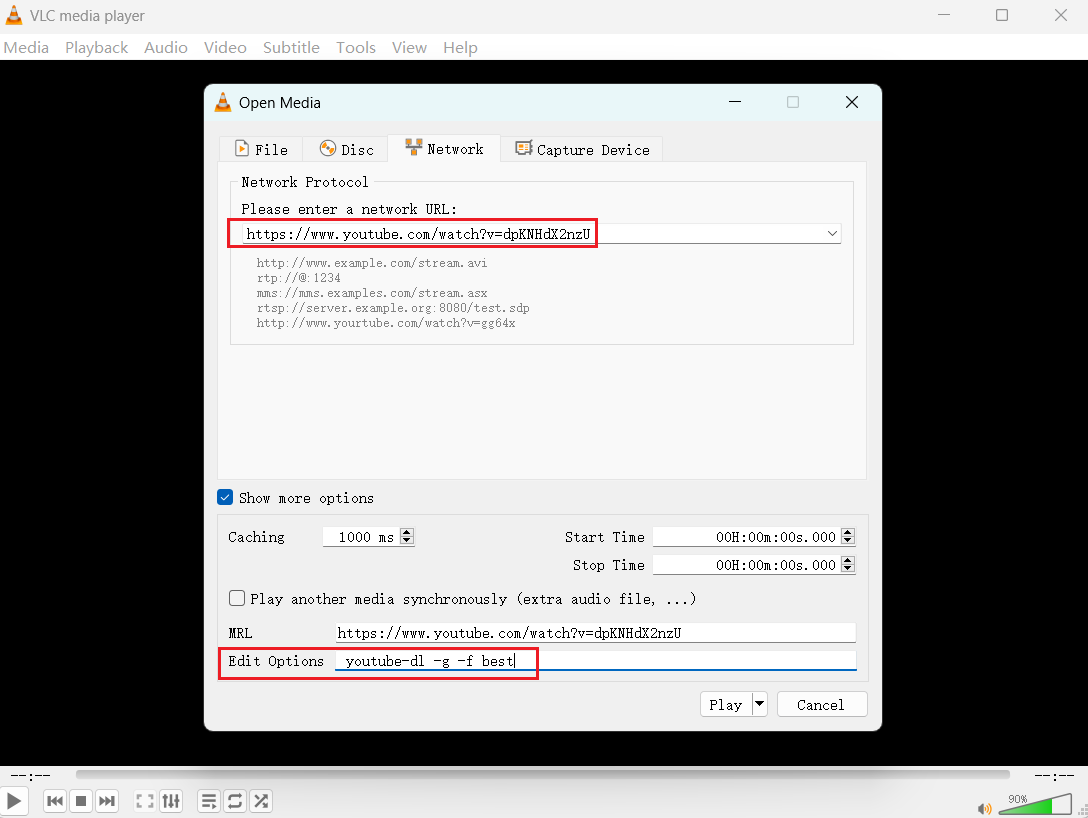Decrease Caching value with down arrow
The width and height of the screenshot is (1088, 818).
pyautogui.click(x=407, y=540)
